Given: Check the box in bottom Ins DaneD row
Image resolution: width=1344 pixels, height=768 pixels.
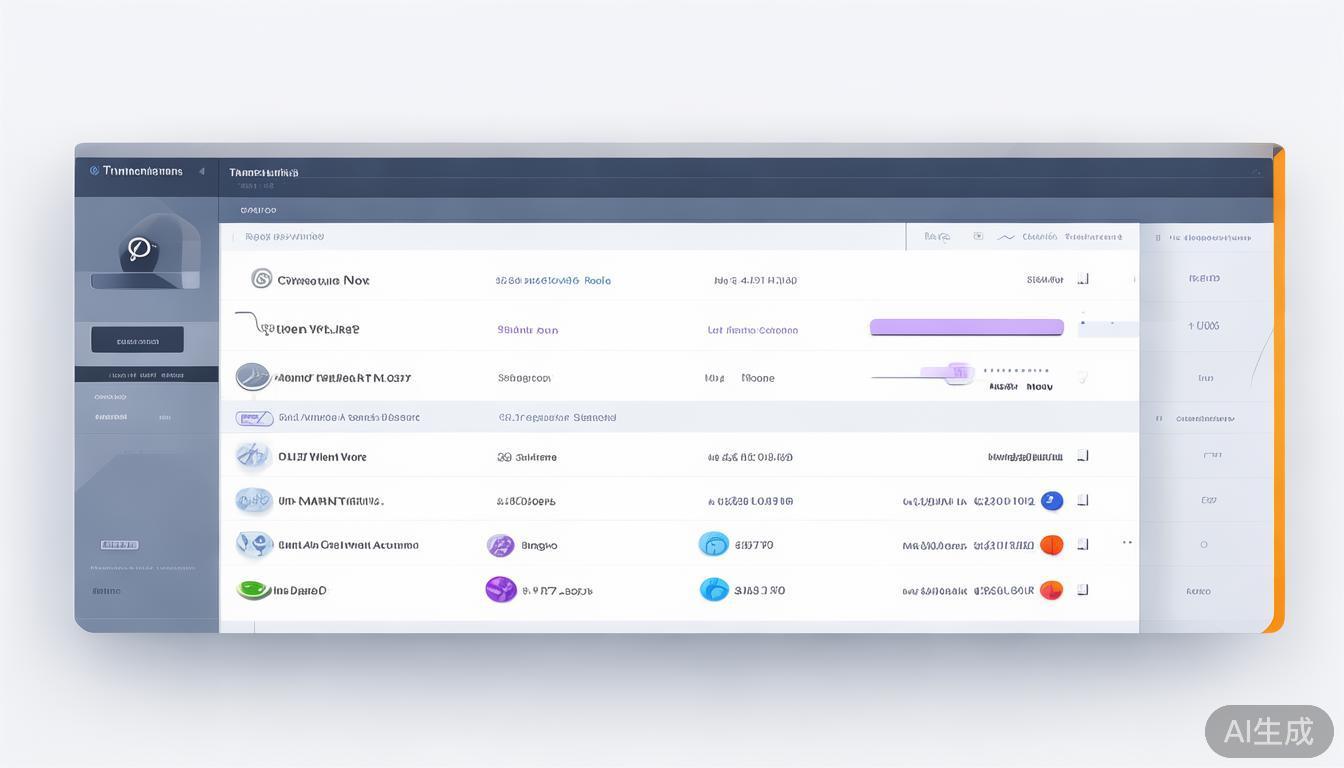Looking at the screenshot, I should [x=1083, y=590].
